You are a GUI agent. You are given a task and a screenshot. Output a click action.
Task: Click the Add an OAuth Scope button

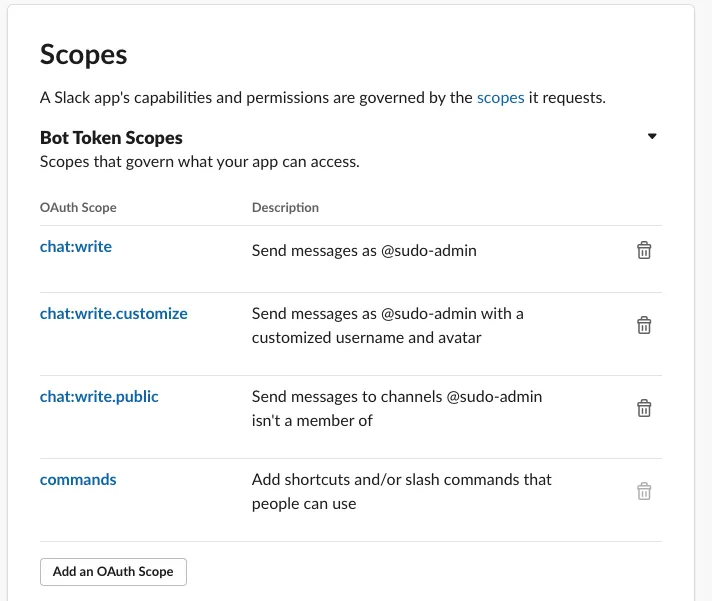point(113,572)
